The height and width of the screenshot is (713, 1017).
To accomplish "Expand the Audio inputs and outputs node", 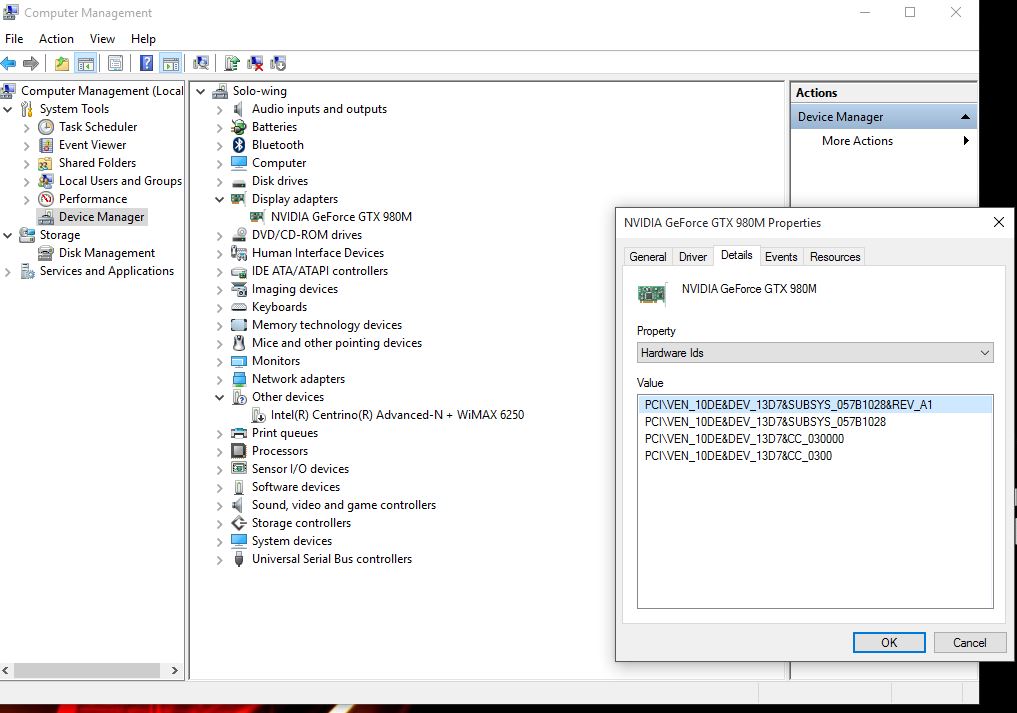I will [219, 110].
